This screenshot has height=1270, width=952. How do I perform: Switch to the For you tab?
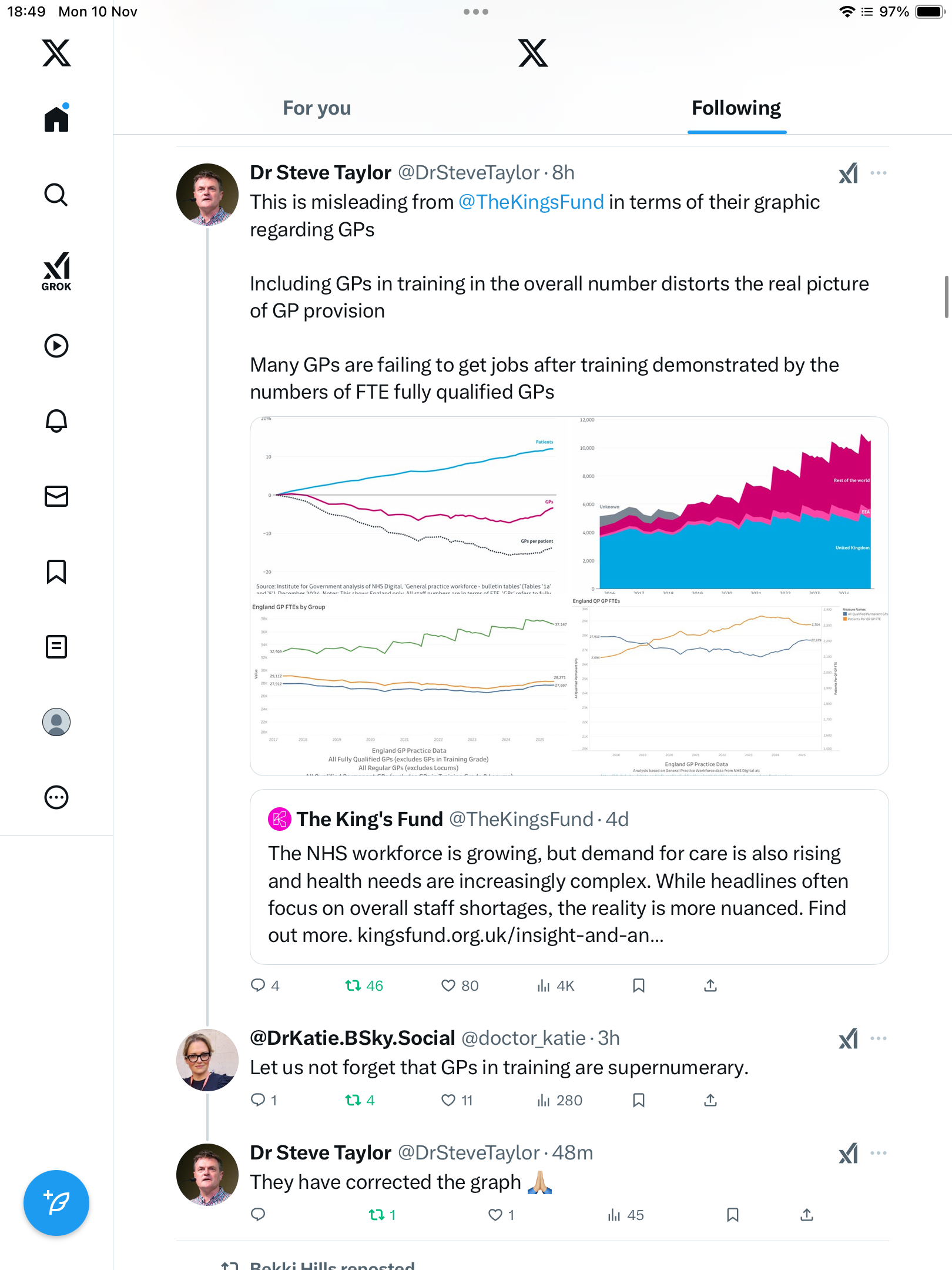click(317, 108)
